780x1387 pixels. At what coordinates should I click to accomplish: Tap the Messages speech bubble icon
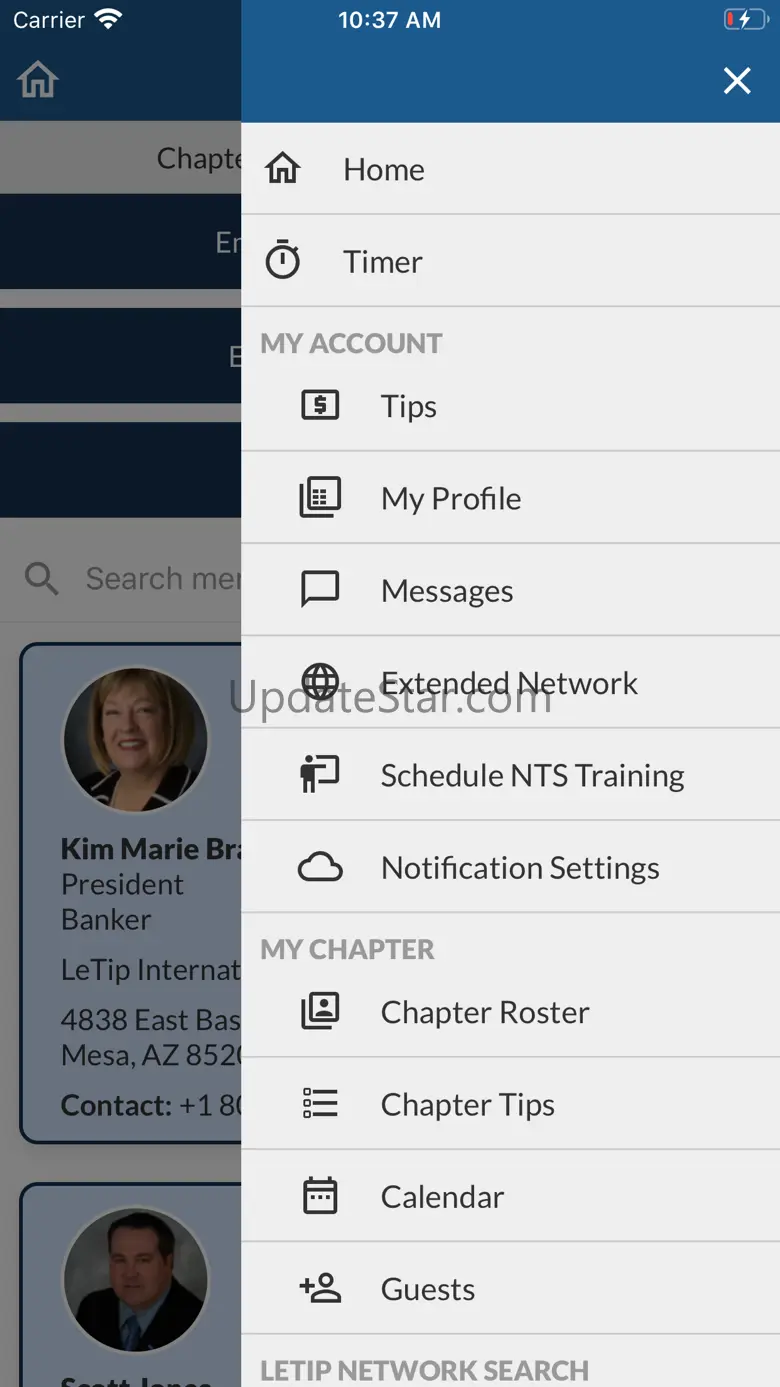pos(320,590)
